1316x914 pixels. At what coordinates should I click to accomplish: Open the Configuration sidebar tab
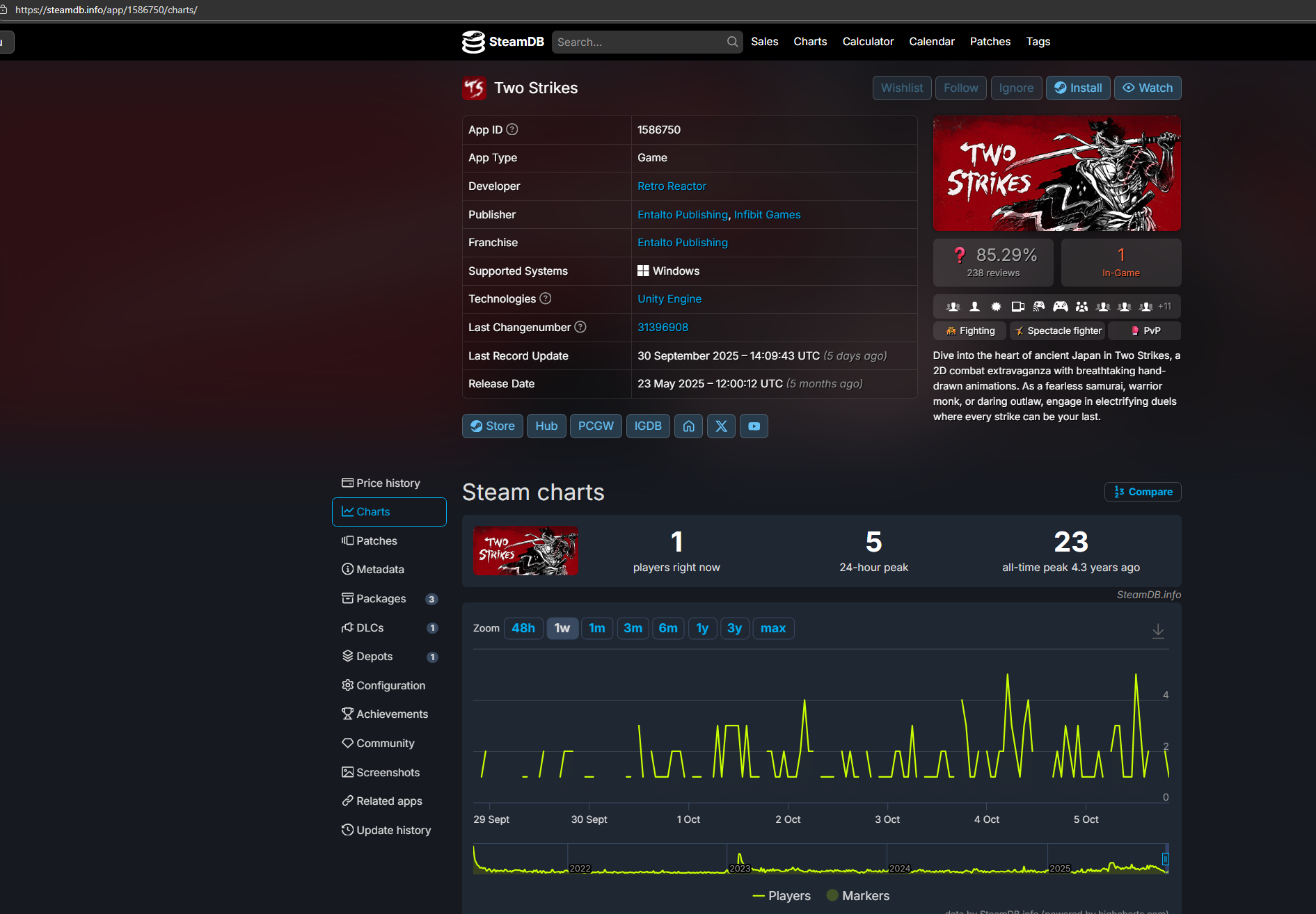coord(389,685)
